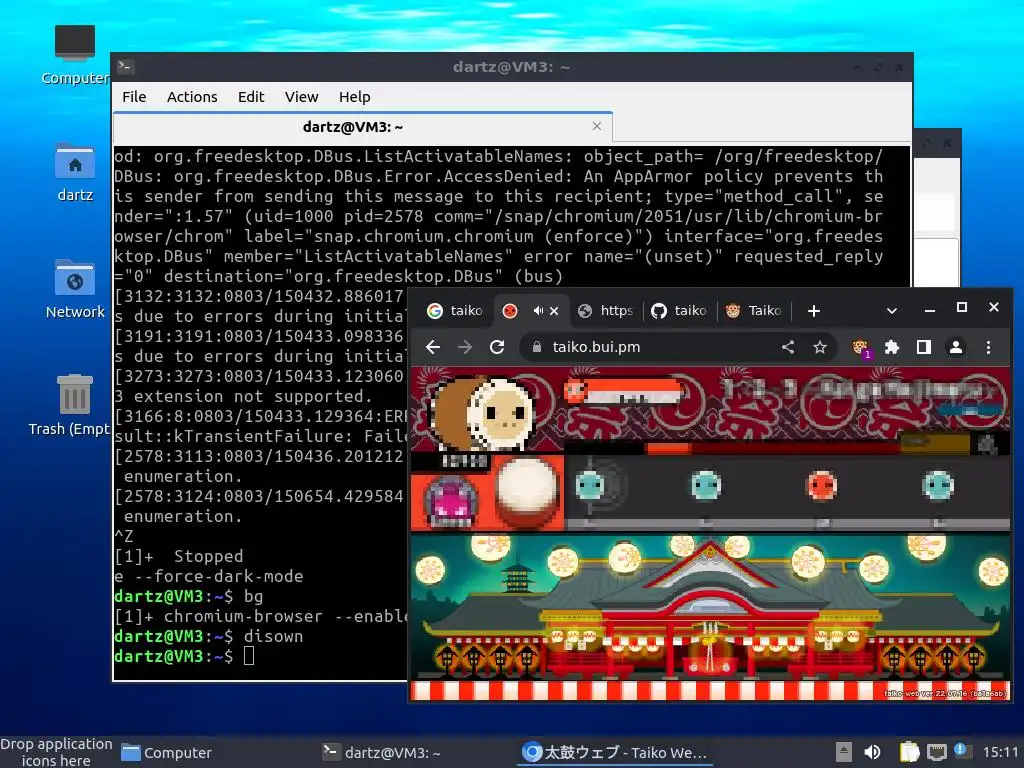Viewport: 1024px width, 768px height.
Task: Open the terminal View menu
Action: tap(301, 97)
